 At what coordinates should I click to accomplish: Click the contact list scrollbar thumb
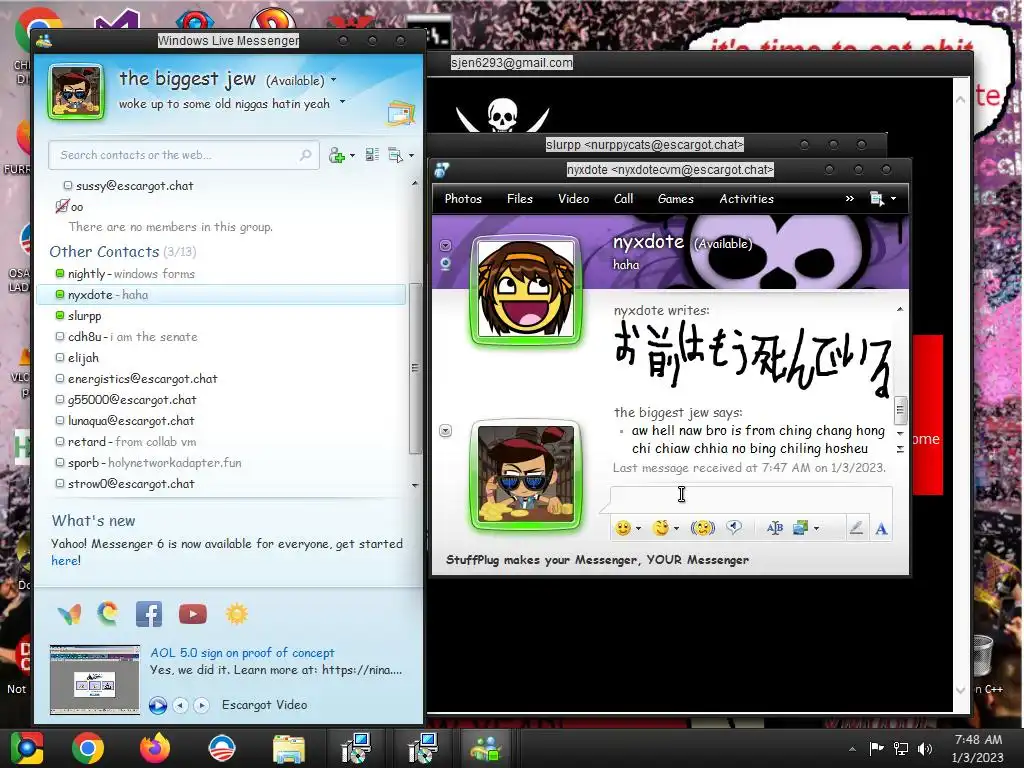point(415,368)
